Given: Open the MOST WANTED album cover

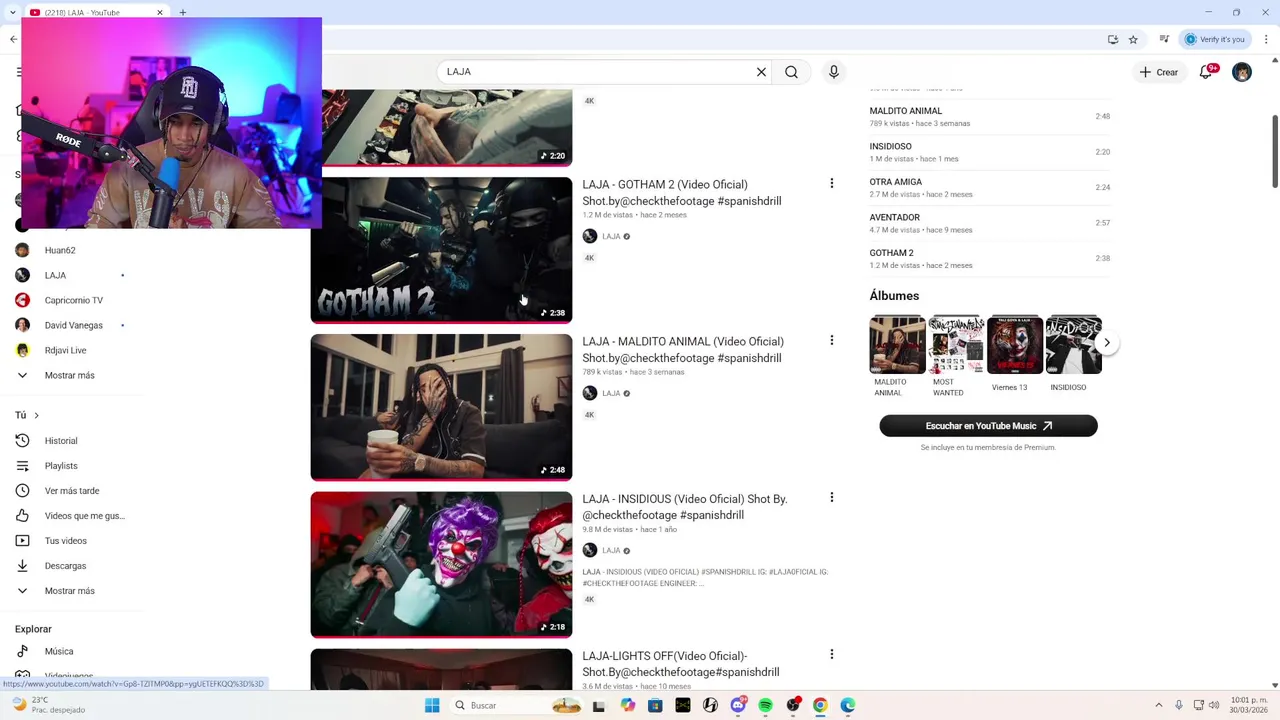Looking at the screenshot, I should pos(956,344).
